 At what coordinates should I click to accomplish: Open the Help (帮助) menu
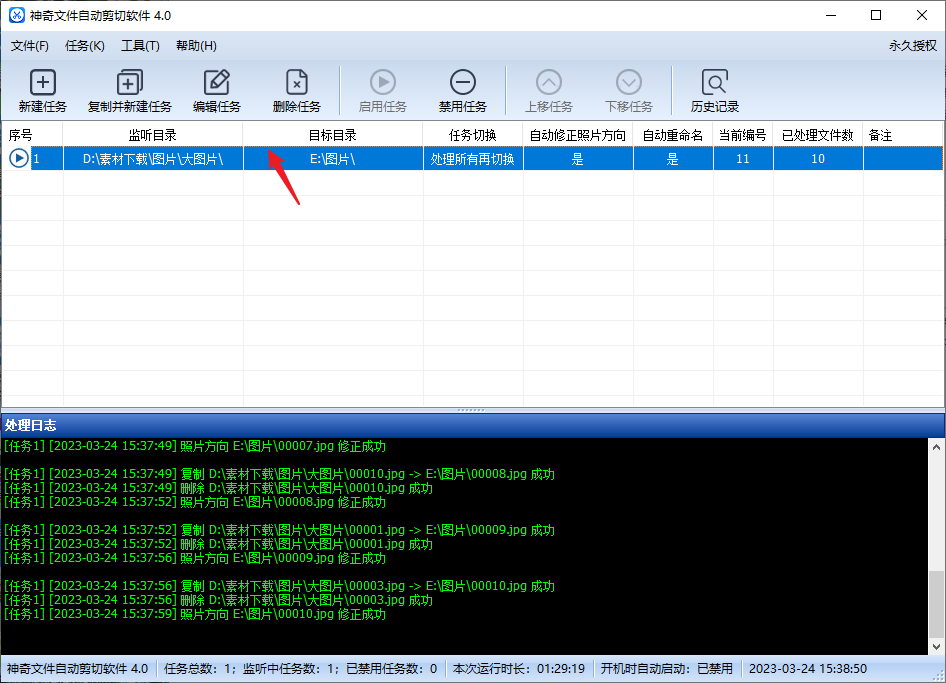point(196,45)
